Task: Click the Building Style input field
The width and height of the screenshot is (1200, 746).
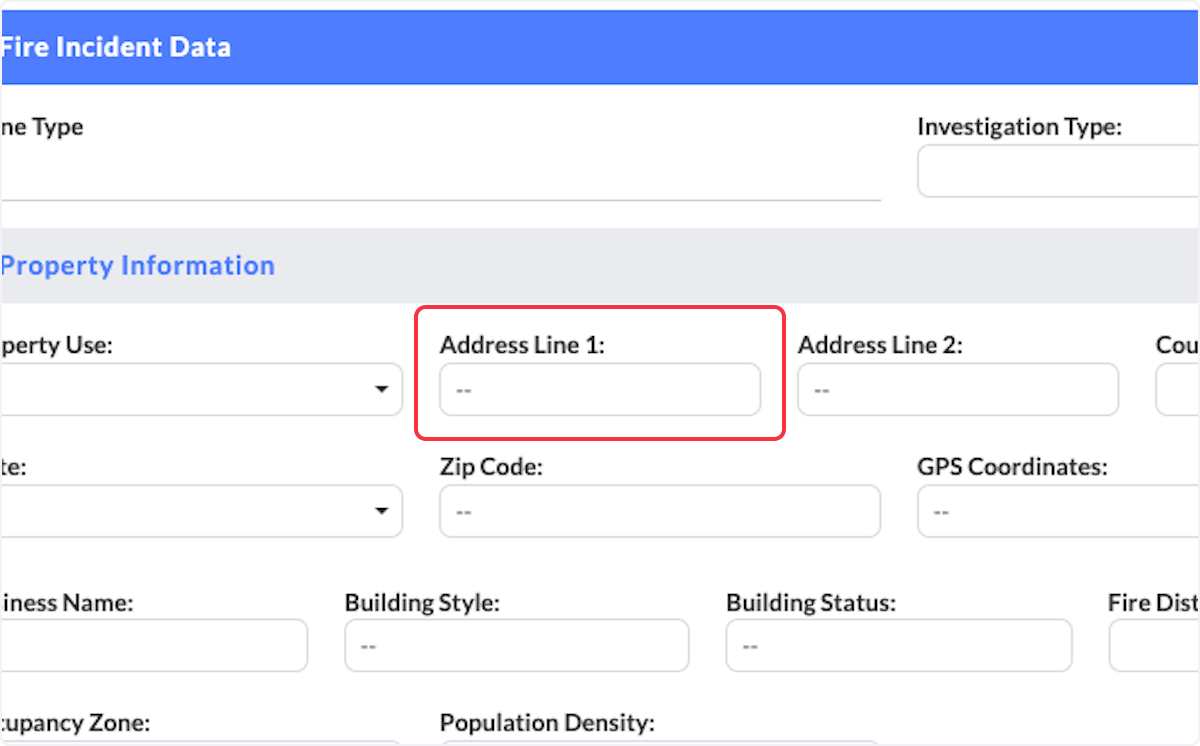Action: pos(517,645)
